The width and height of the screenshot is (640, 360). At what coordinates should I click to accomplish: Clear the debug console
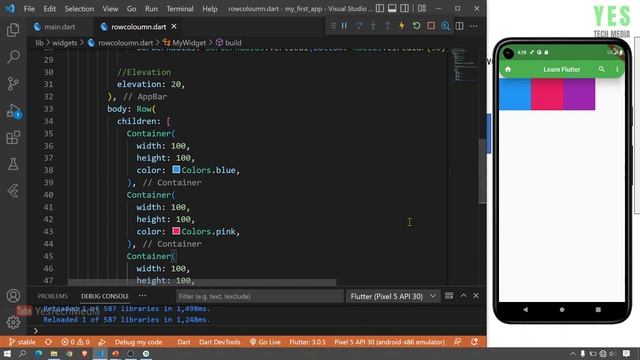(x=449, y=296)
